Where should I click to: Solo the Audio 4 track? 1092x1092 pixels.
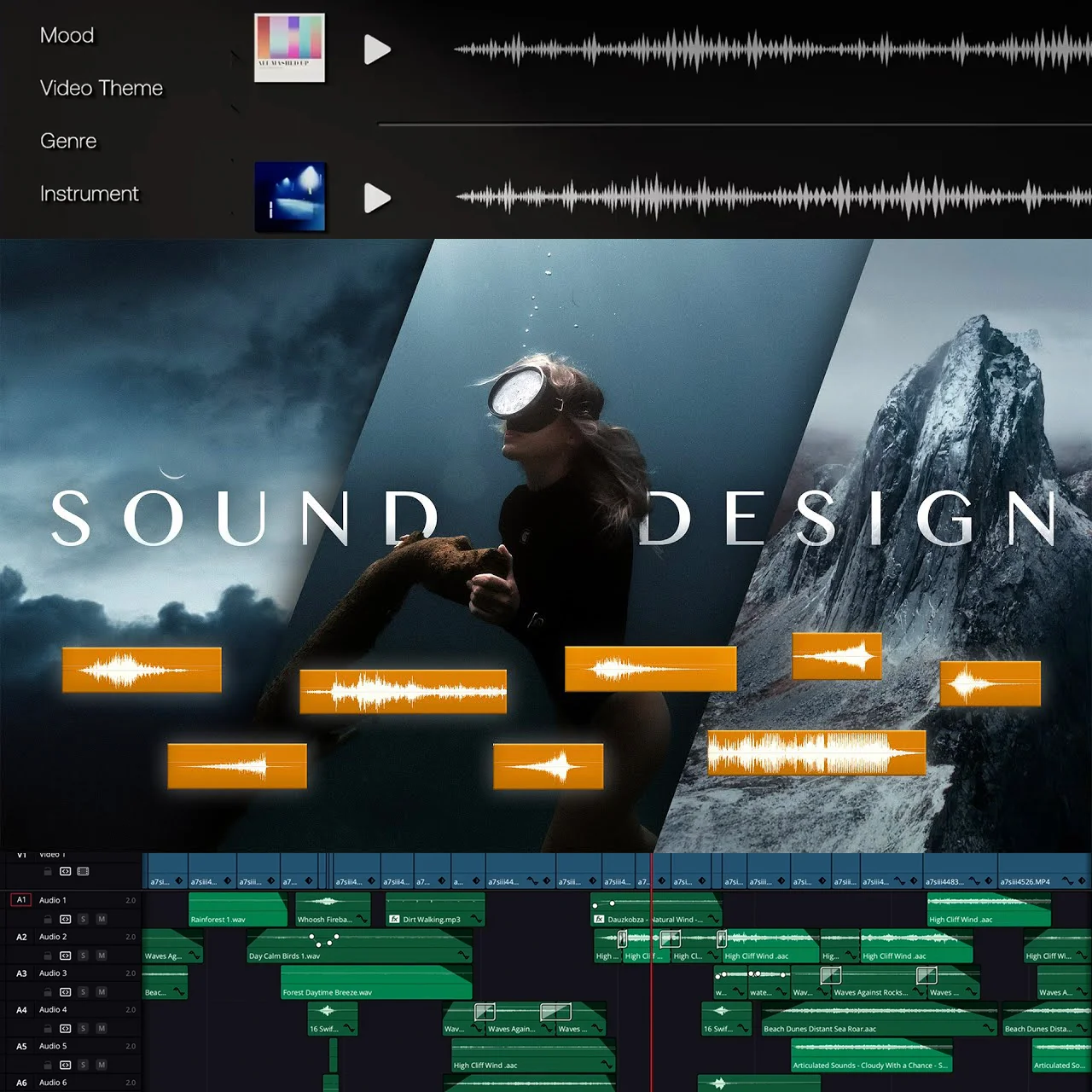point(83,1028)
